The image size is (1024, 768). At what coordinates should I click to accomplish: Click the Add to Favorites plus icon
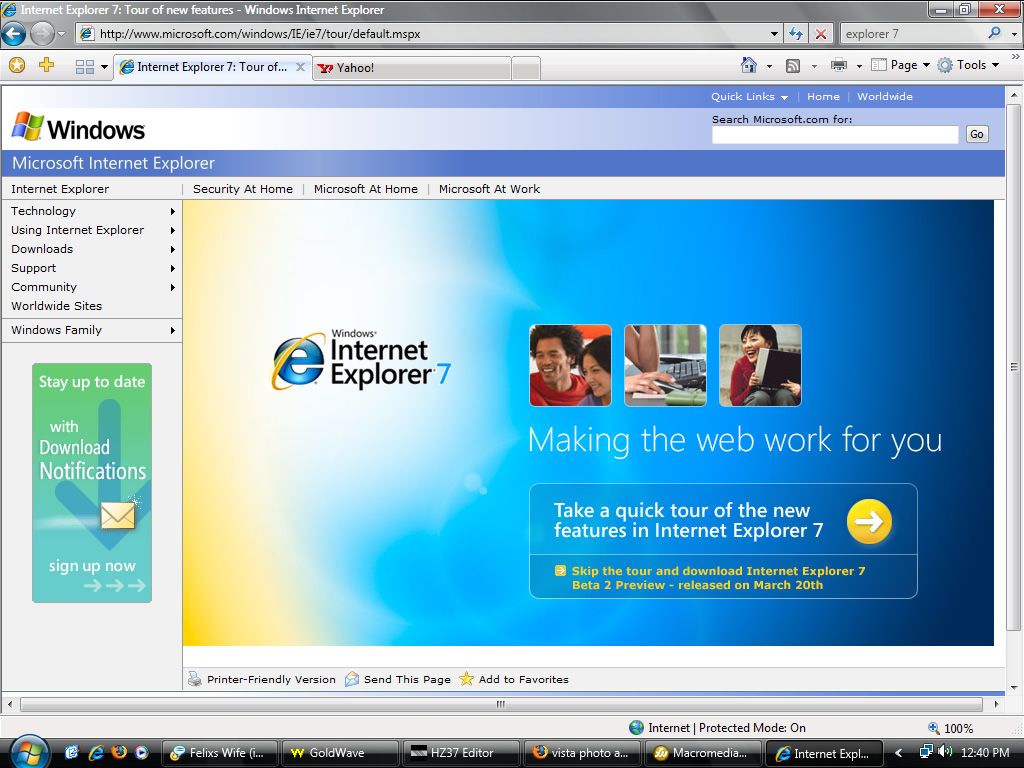pos(46,65)
